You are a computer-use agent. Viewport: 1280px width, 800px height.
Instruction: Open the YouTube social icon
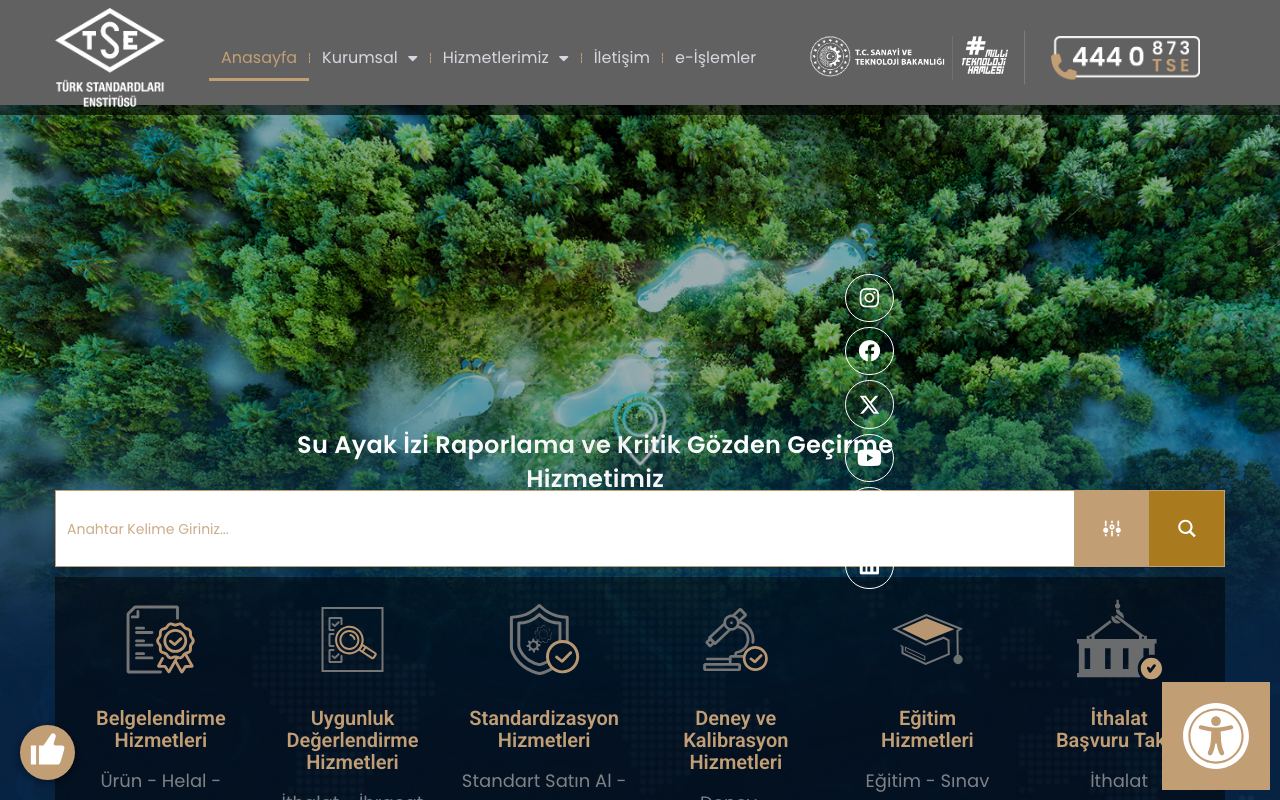869,458
